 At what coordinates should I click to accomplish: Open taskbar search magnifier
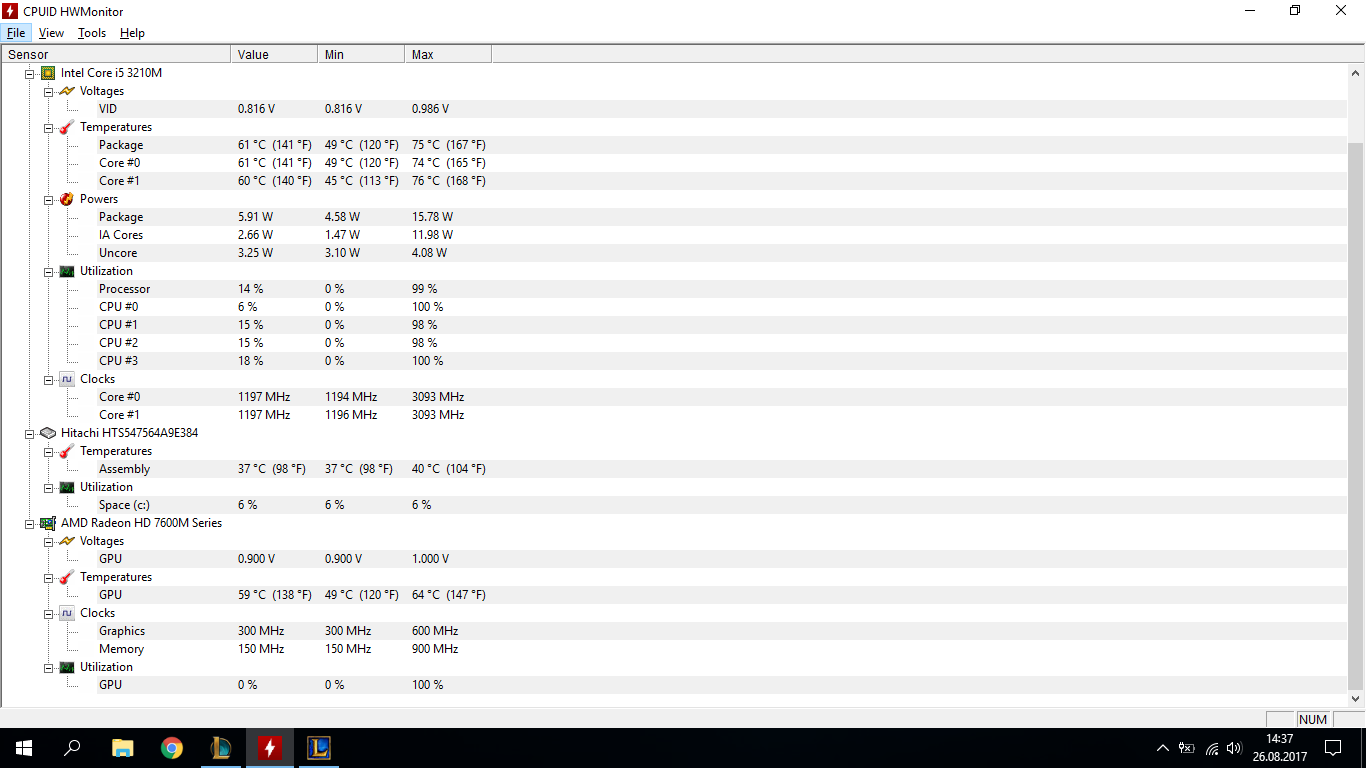coord(72,747)
